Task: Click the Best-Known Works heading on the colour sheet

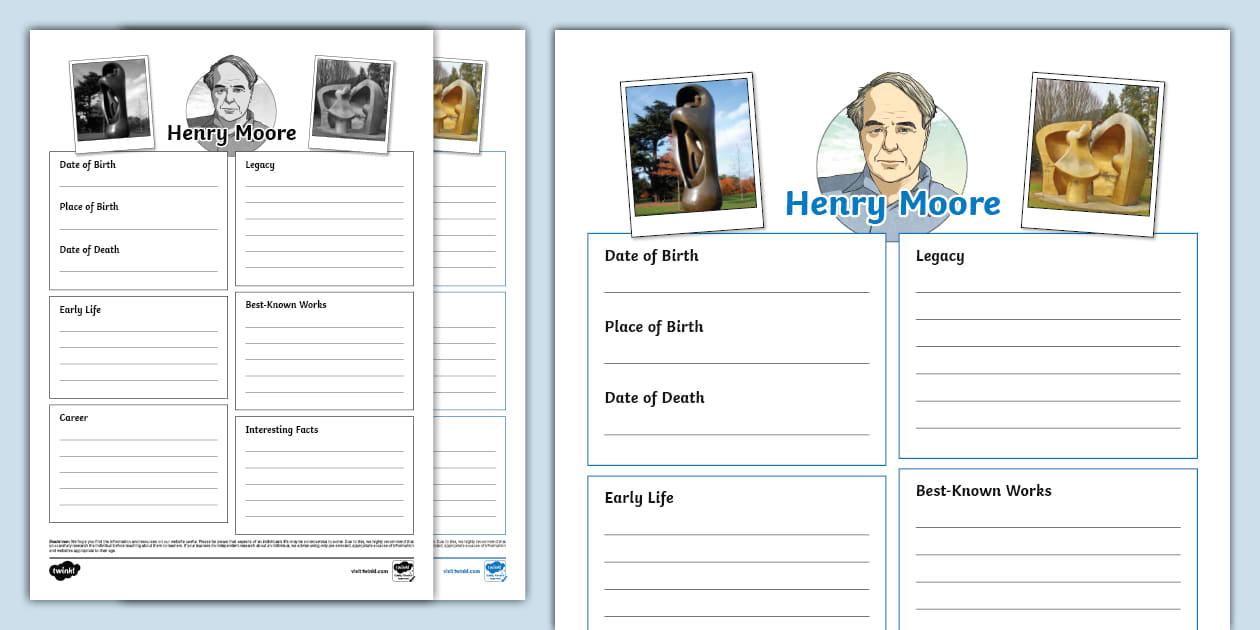Action: (983, 491)
